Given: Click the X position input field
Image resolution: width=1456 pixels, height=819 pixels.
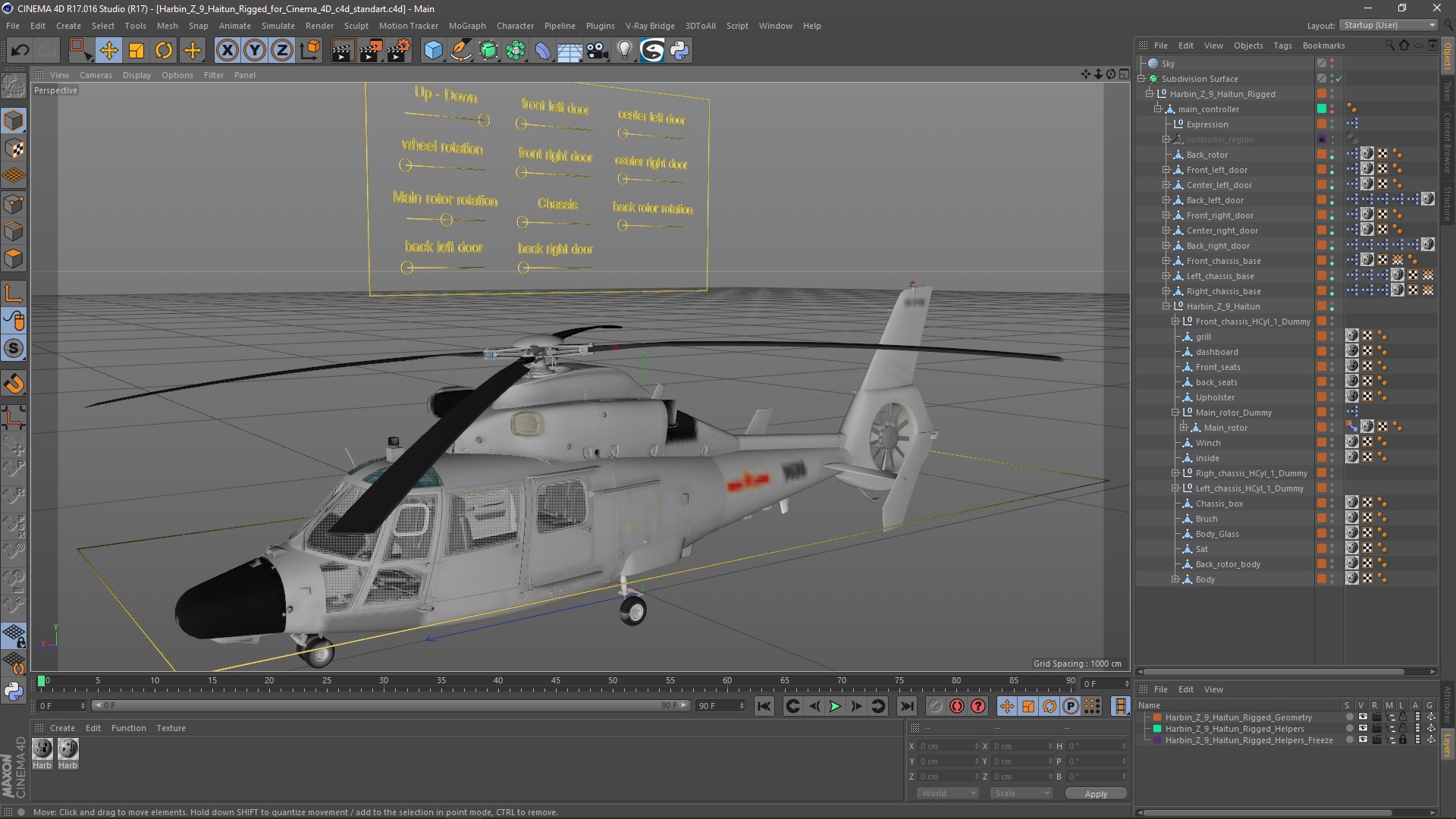Looking at the screenshot, I should pos(949,746).
